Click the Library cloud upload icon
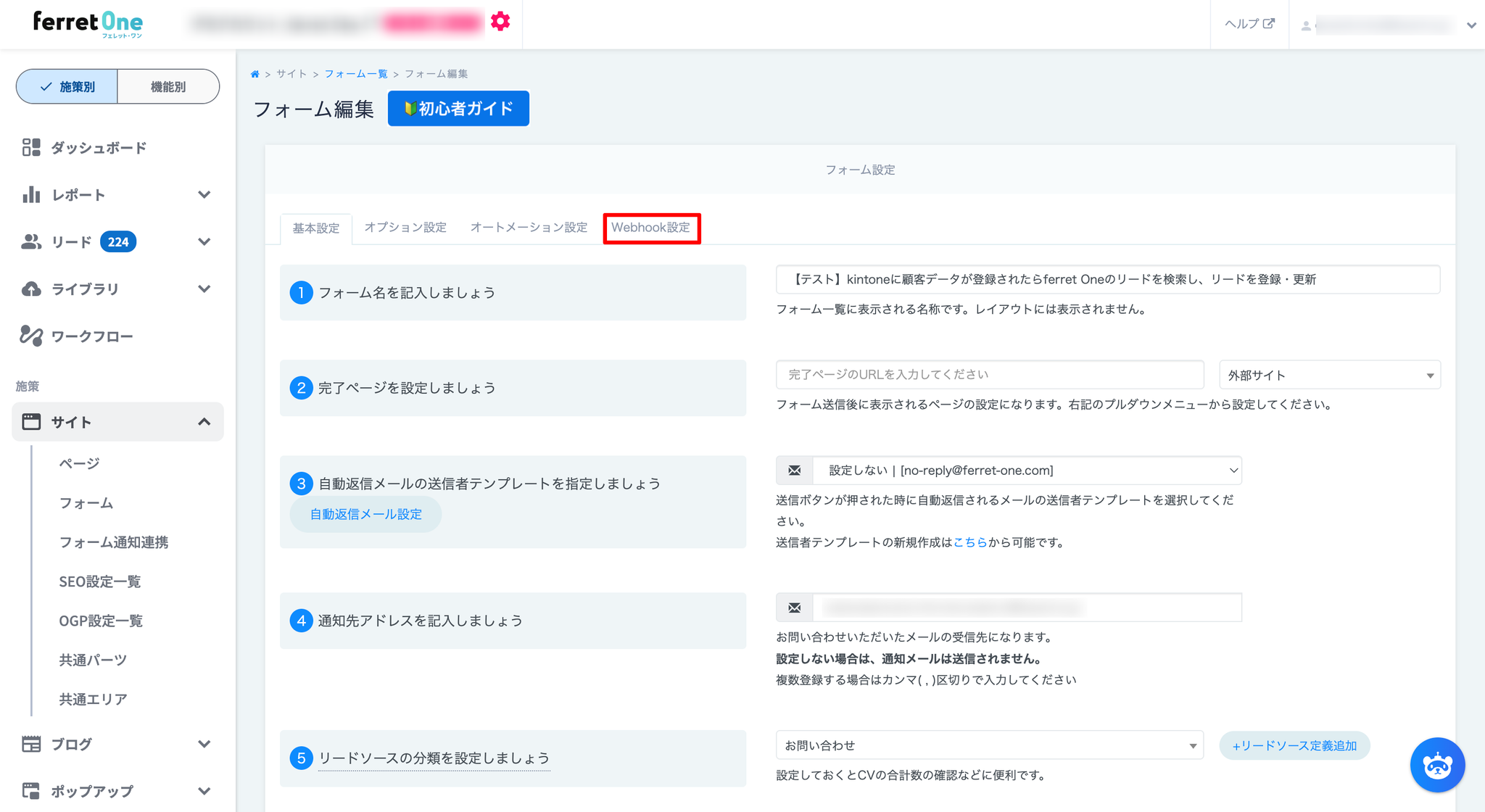The height and width of the screenshot is (812, 1485). point(31,289)
